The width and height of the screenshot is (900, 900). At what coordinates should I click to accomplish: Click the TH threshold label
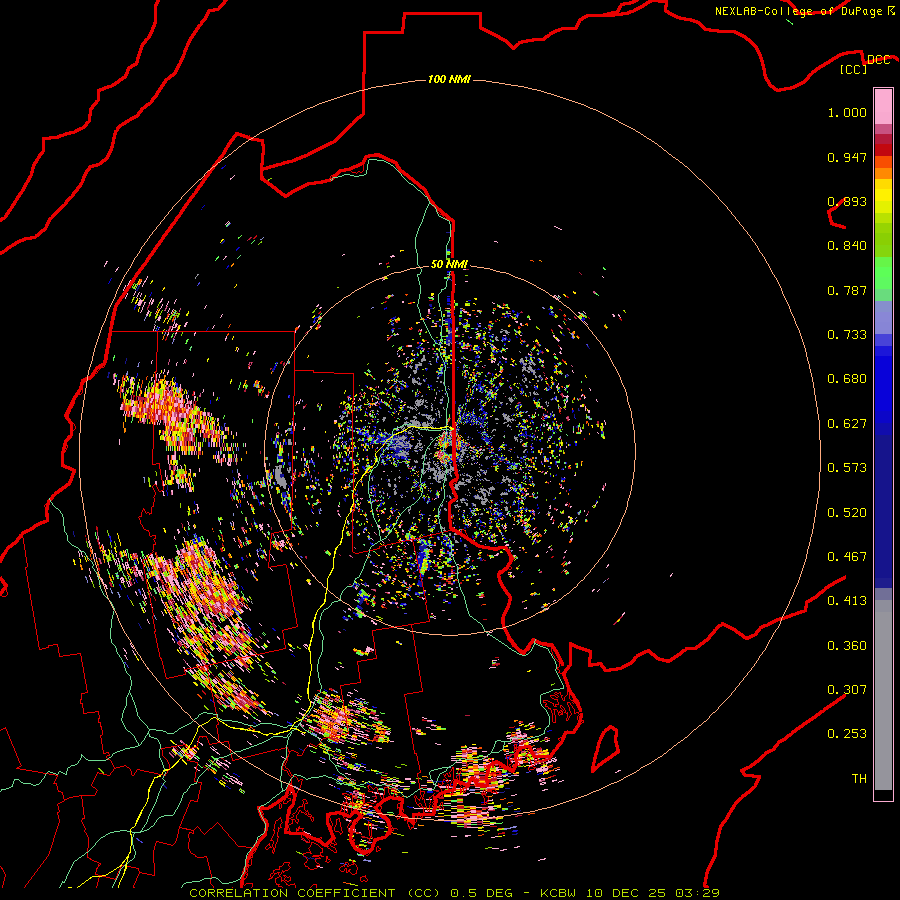coord(859,779)
